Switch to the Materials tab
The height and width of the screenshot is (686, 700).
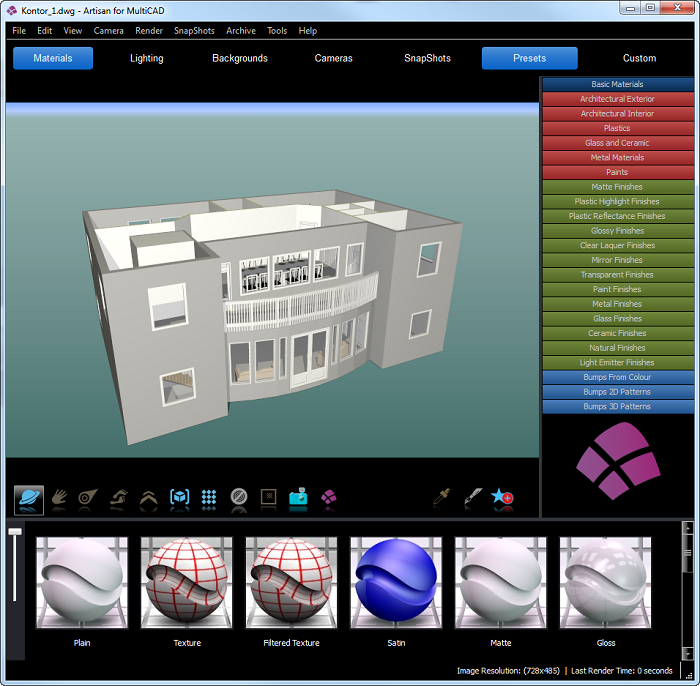click(x=53, y=58)
